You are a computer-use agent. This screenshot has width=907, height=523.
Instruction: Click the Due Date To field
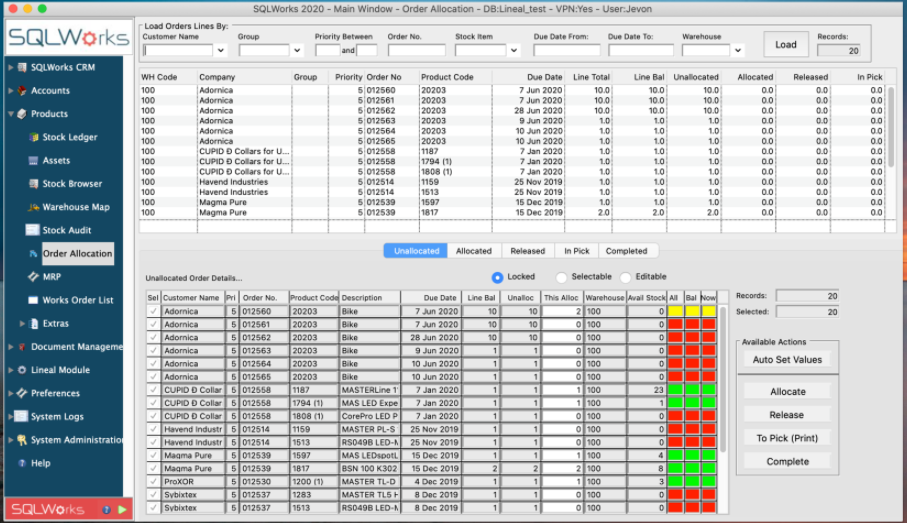click(641, 50)
